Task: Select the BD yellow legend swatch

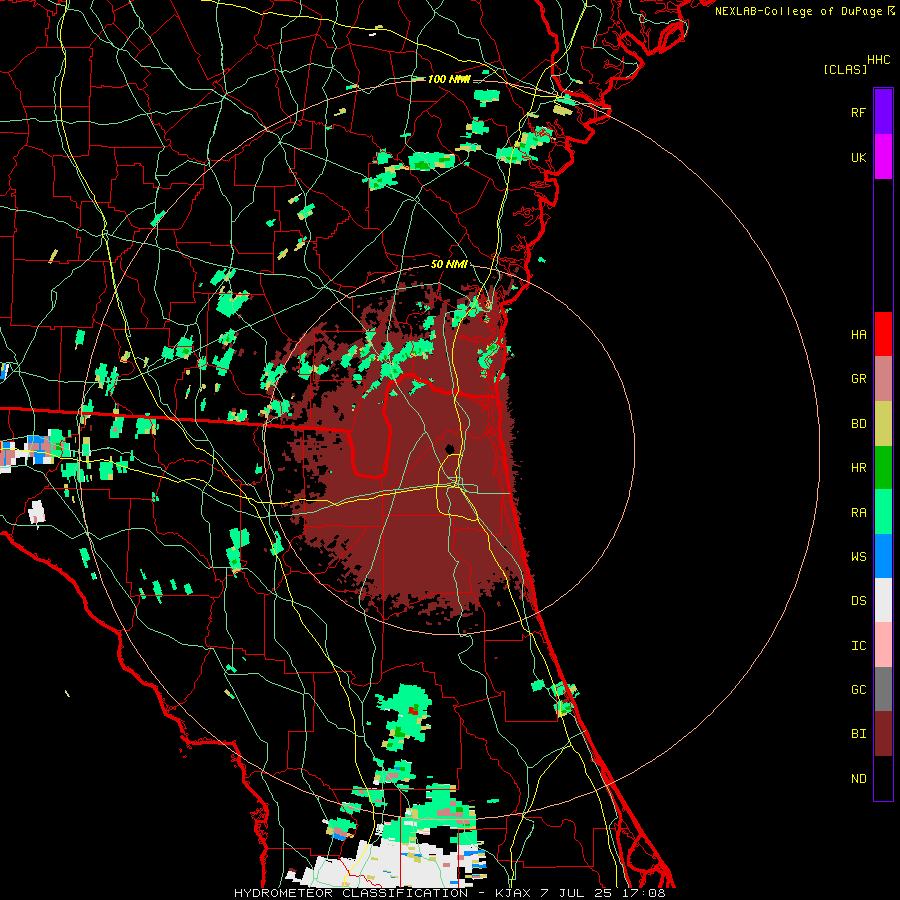Action: pyautogui.click(x=883, y=424)
